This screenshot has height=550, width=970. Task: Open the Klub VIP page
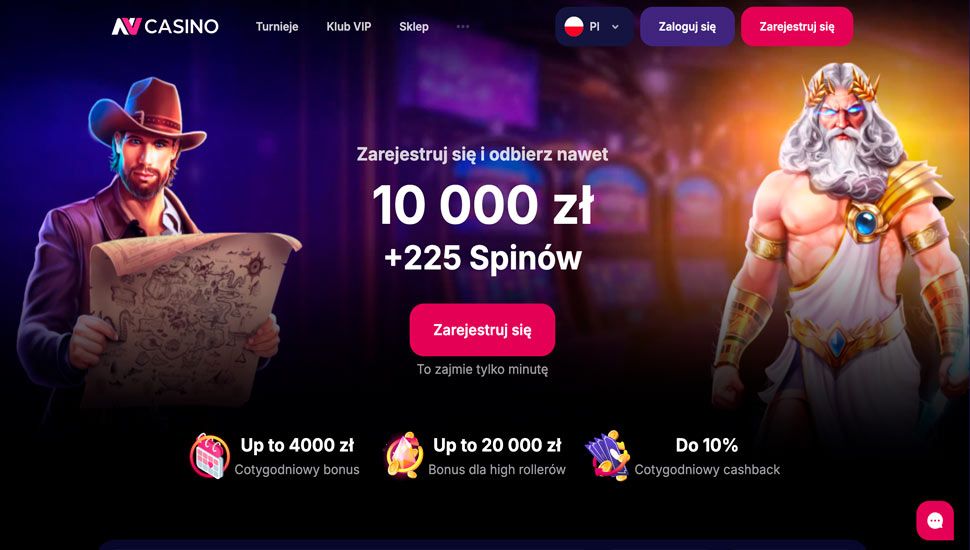pos(349,27)
